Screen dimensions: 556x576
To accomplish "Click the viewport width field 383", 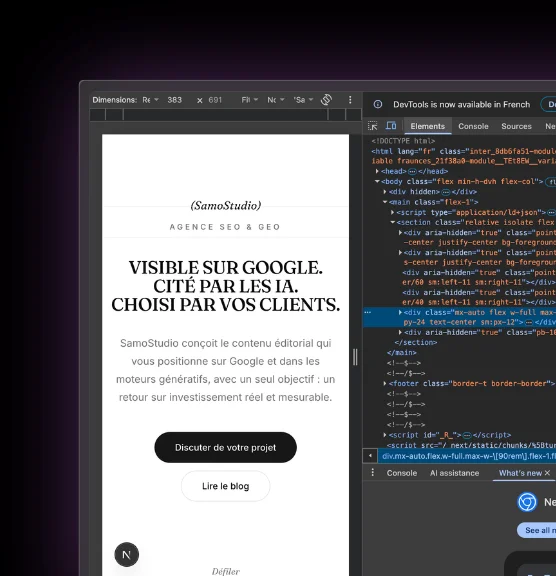I will [x=174, y=100].
